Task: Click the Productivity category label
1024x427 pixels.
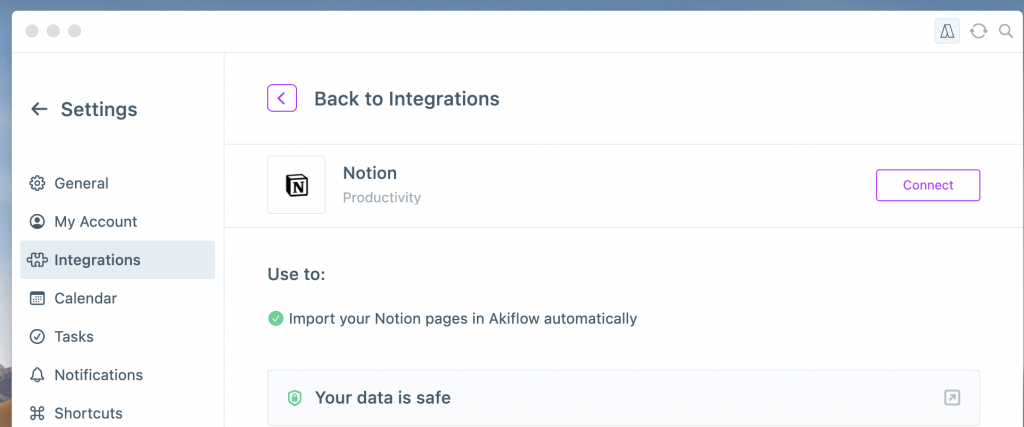Action: click(382, 197)
